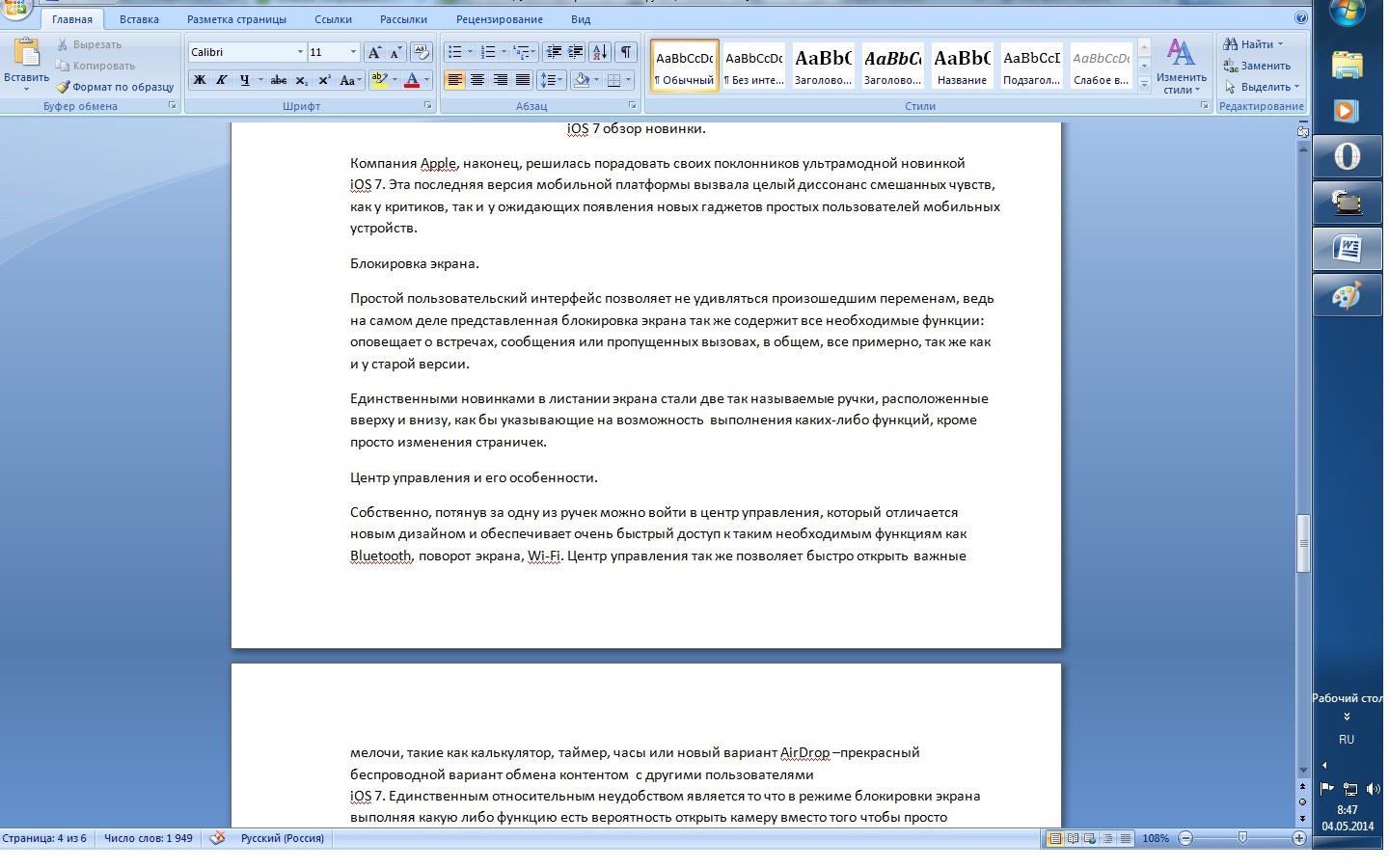This screenshot has height=868, width=1389.
Task: Clear formatting with the eraser icon
Action: [422, 52]
